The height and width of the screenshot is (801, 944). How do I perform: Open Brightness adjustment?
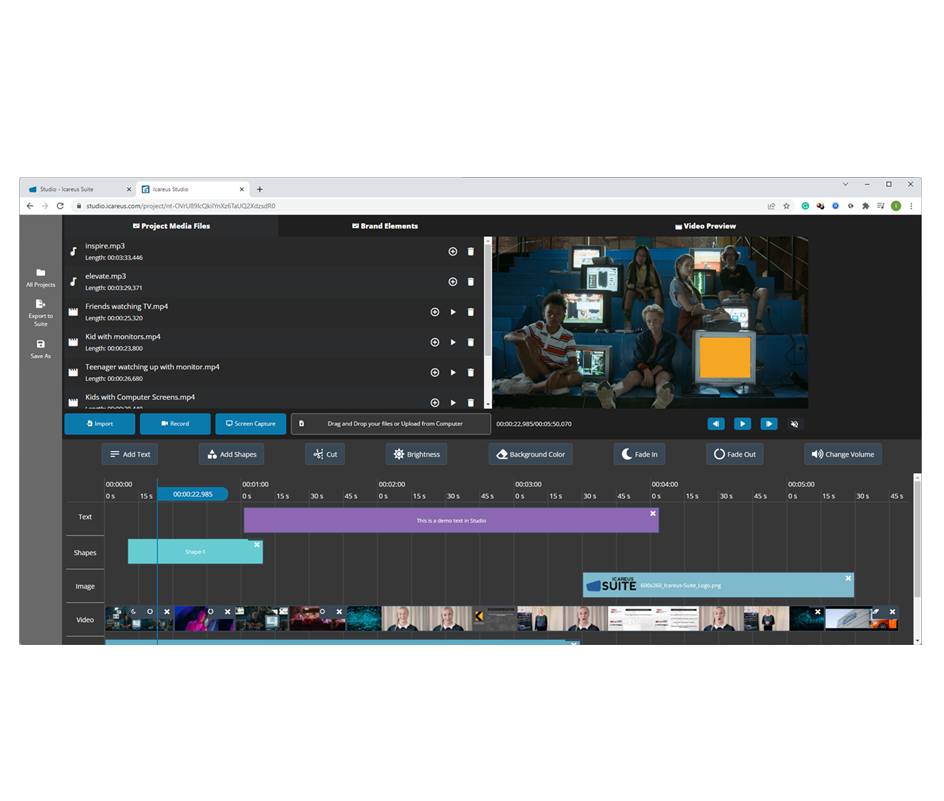coord(417,454)
